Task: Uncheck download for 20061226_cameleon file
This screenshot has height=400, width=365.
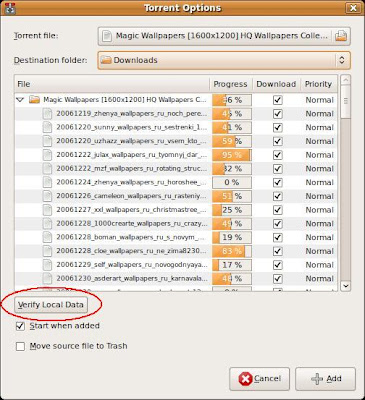Action: [x=277, y=196]
